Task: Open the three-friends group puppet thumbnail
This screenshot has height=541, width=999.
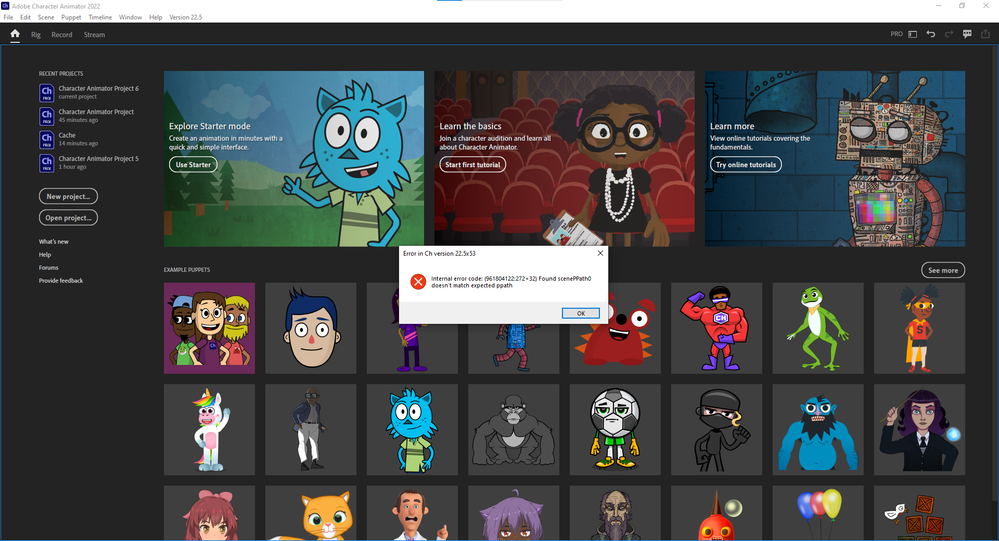Action: pos(209,328)
